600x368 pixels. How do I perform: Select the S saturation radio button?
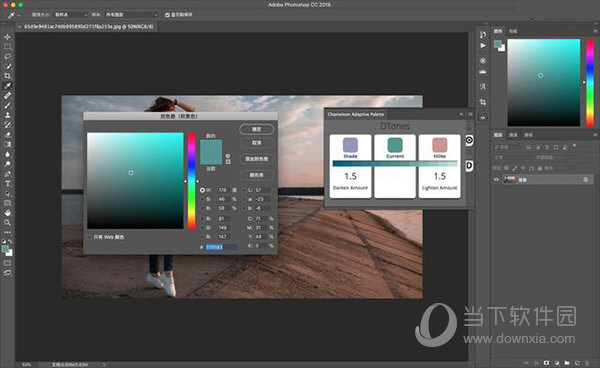pyautogui.click(x=202, y=199)
